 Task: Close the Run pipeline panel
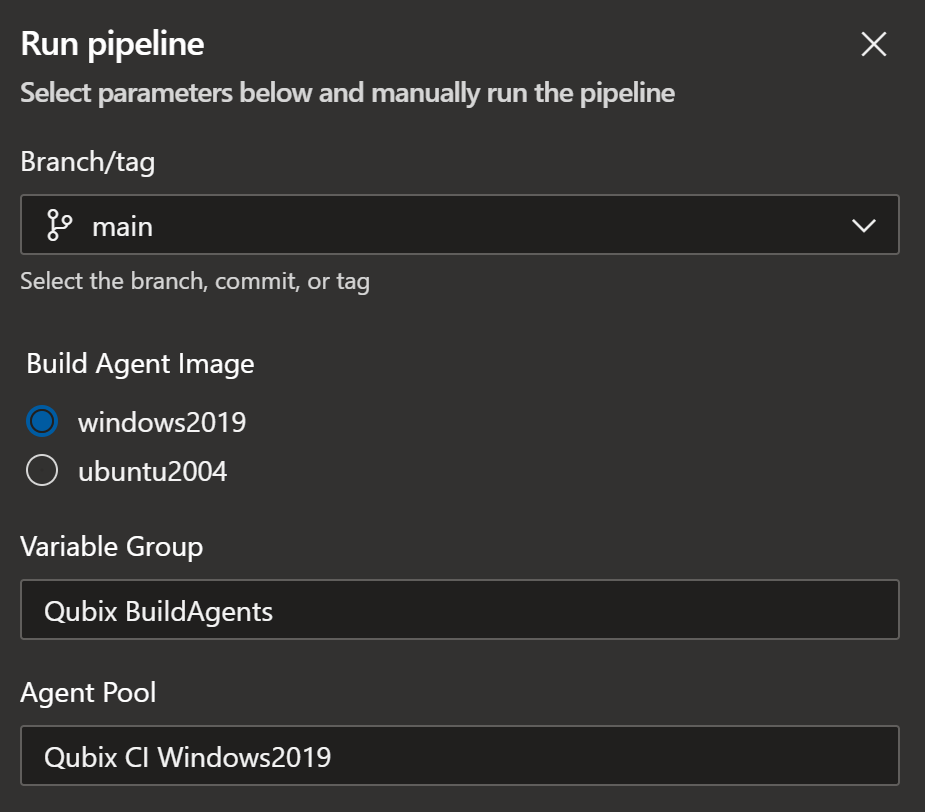click(x=873, y=45)
